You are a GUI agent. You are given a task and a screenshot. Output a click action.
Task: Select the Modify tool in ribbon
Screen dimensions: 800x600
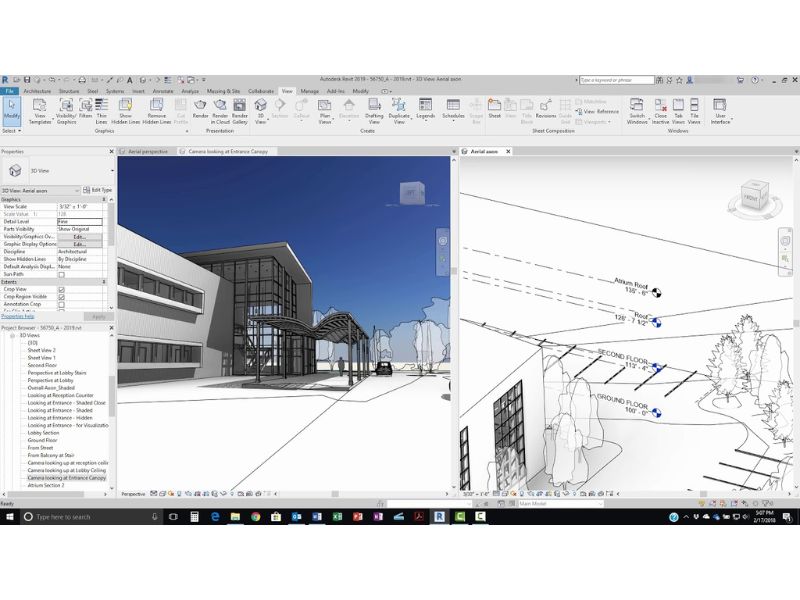(11, 111)
